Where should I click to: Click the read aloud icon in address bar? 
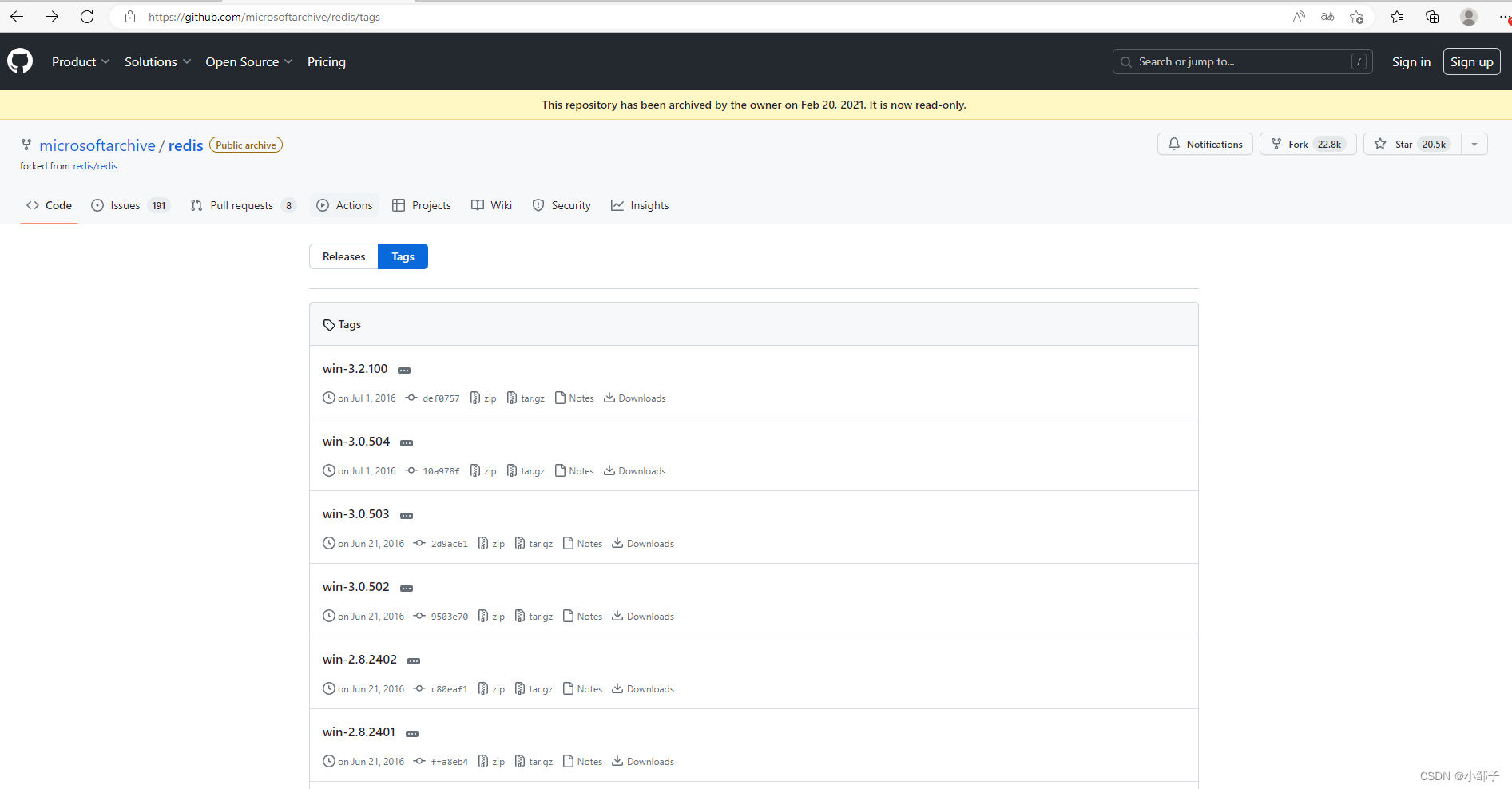(1299, 17)
